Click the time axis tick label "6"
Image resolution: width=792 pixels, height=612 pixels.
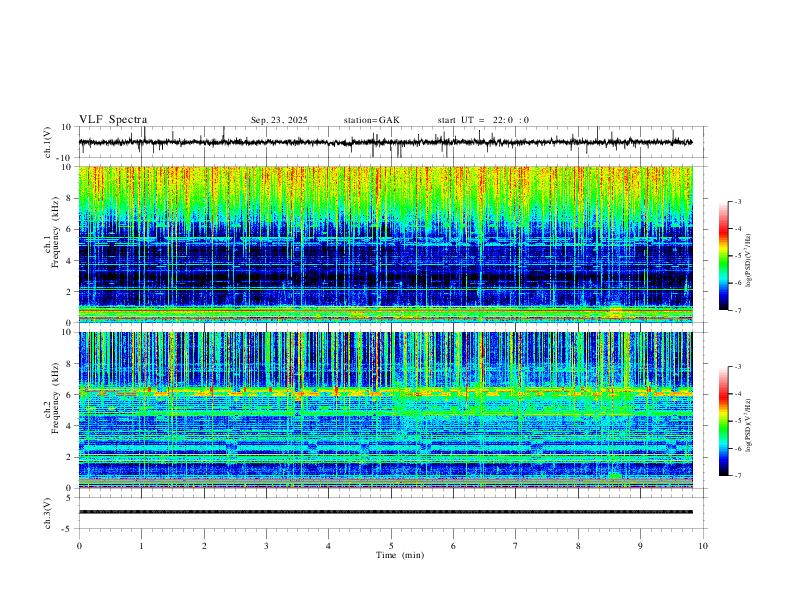(454, 546)
